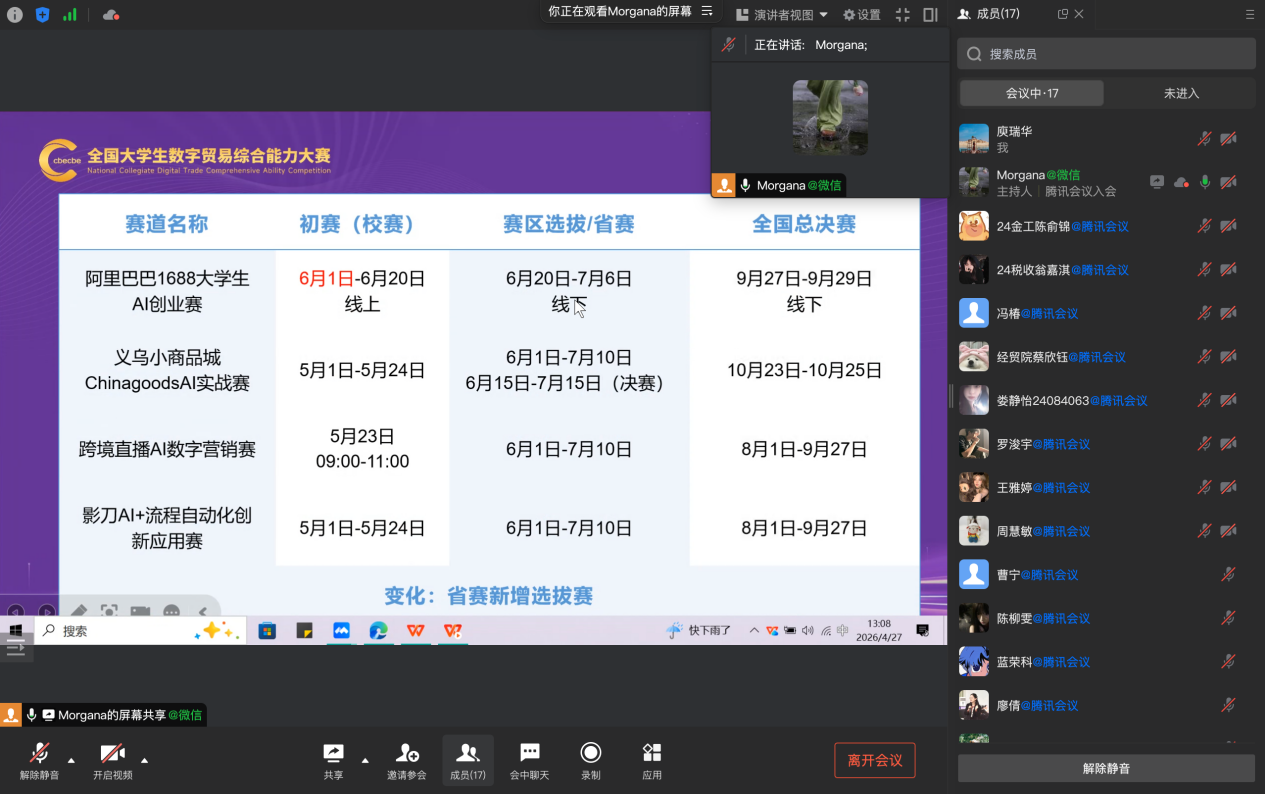1265x794 pixels.
Task: Toggle mic icon for 罗浚宇
Action: pos(1205,444)
